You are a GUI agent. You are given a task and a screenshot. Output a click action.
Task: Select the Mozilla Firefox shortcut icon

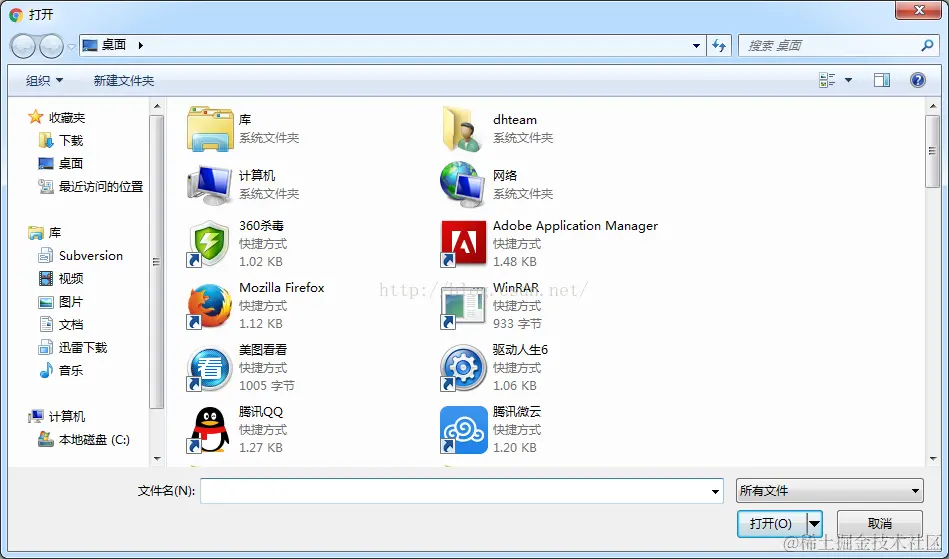click(x=209, y=306)
